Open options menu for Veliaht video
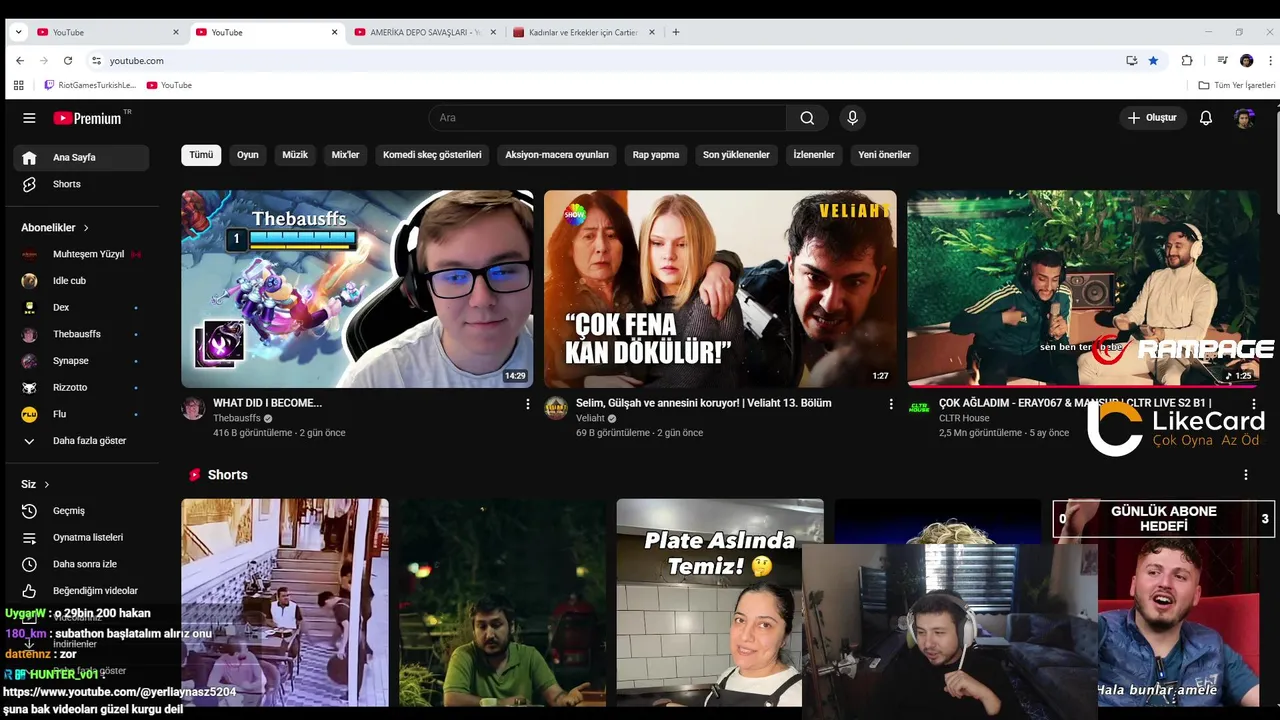This screenshot has height=720, width=1280. click(891, 404)
